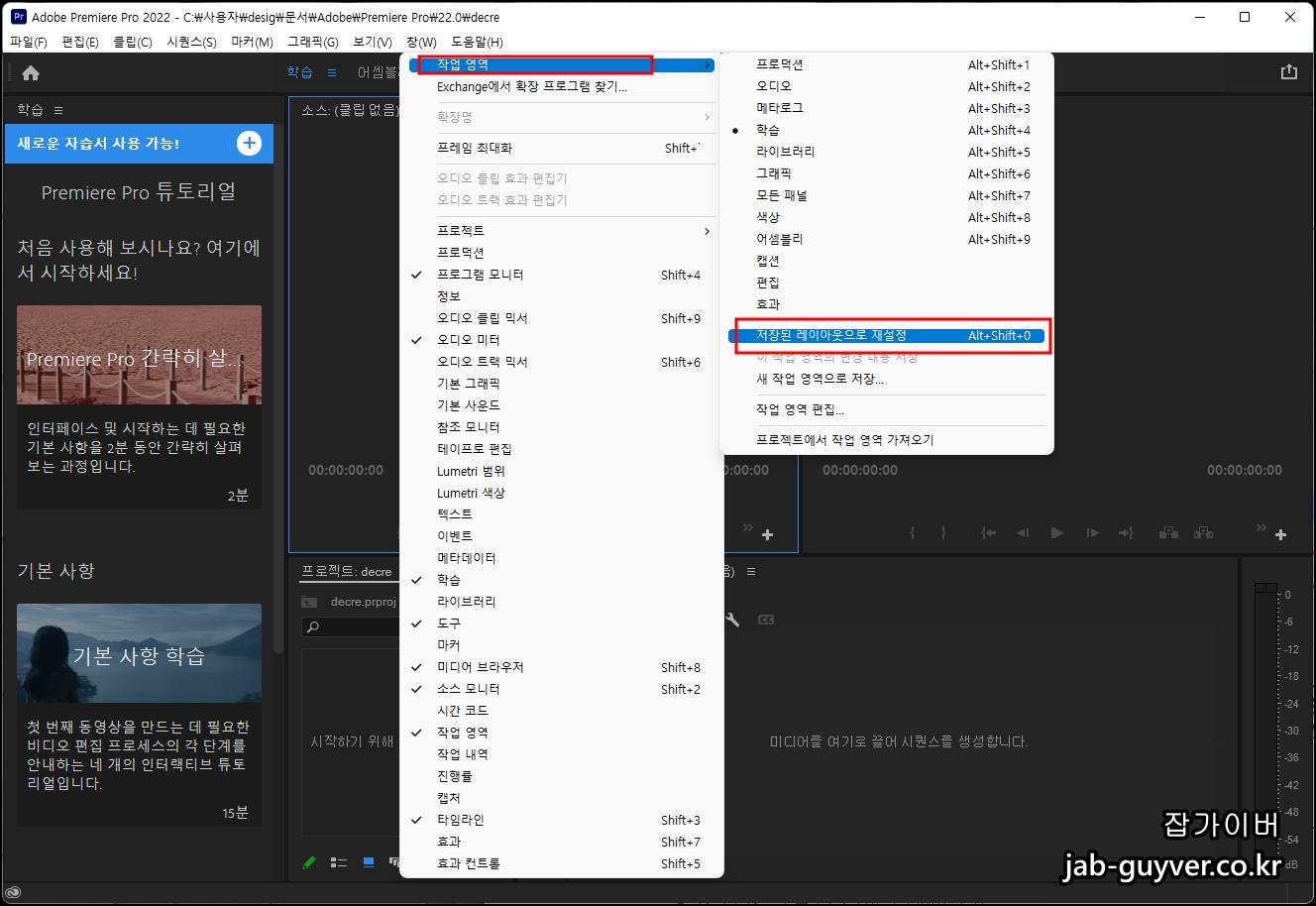Image resolution: width=1316 pixels, height=906 pixels.
Task: Open the 도움말(H) menu
Action: click(477, 43)
